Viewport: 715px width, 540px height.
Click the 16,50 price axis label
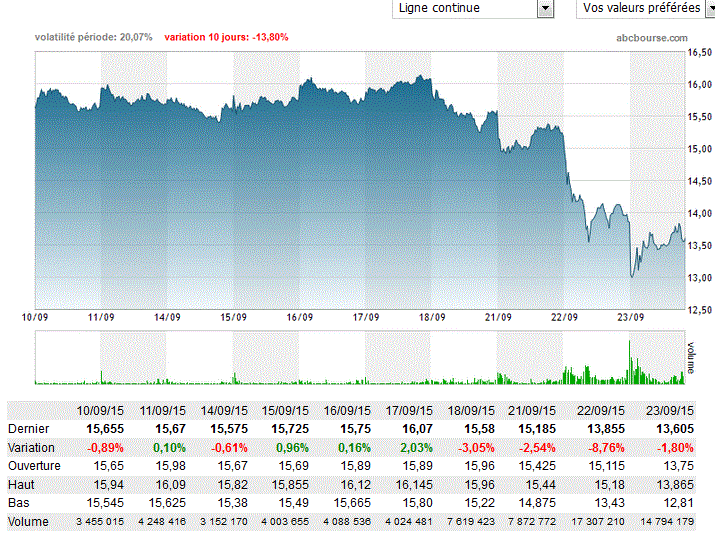tap(700, 52)
